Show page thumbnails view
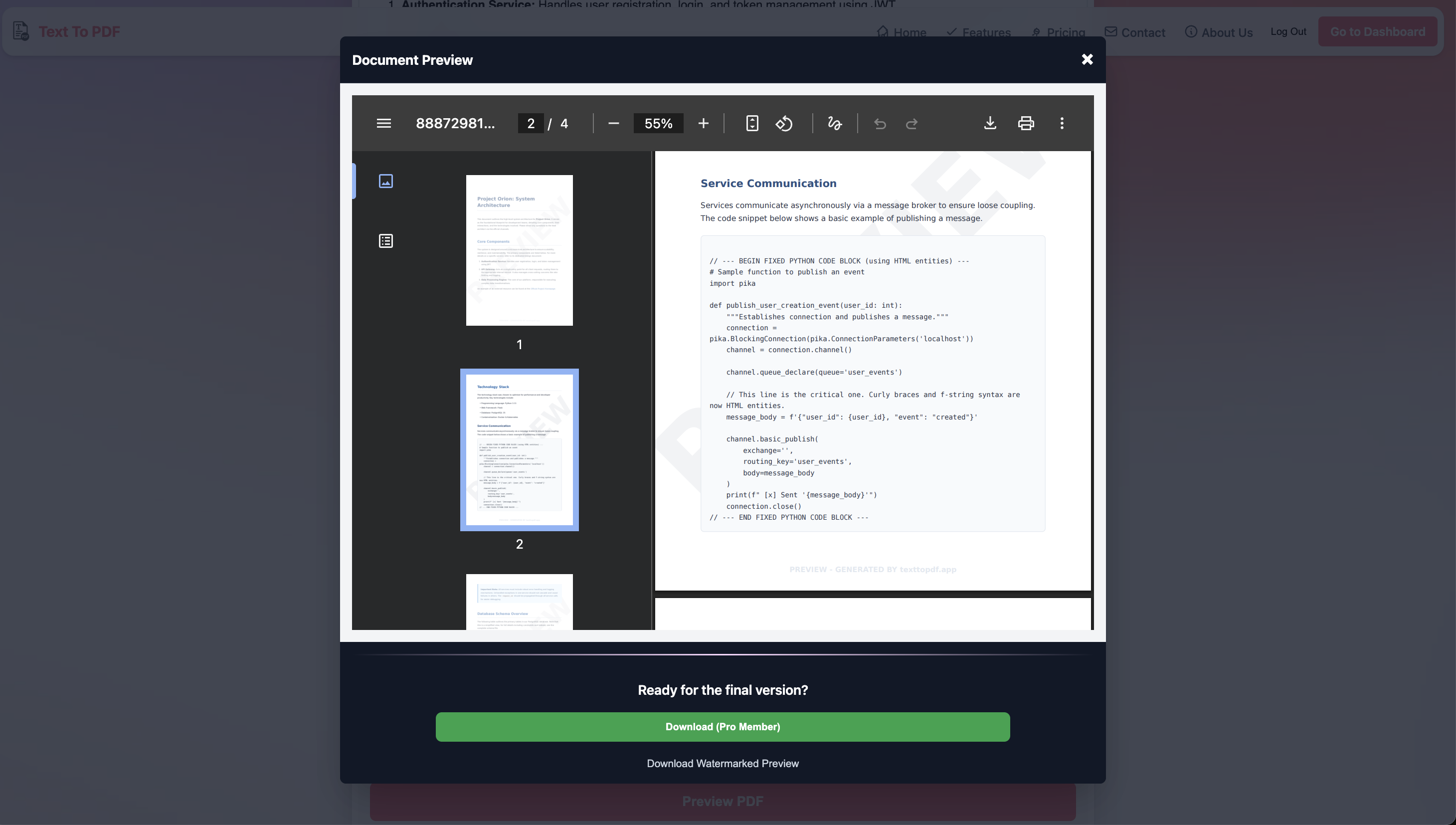This screenshot has width=1456, height=825. click(385, 182)
